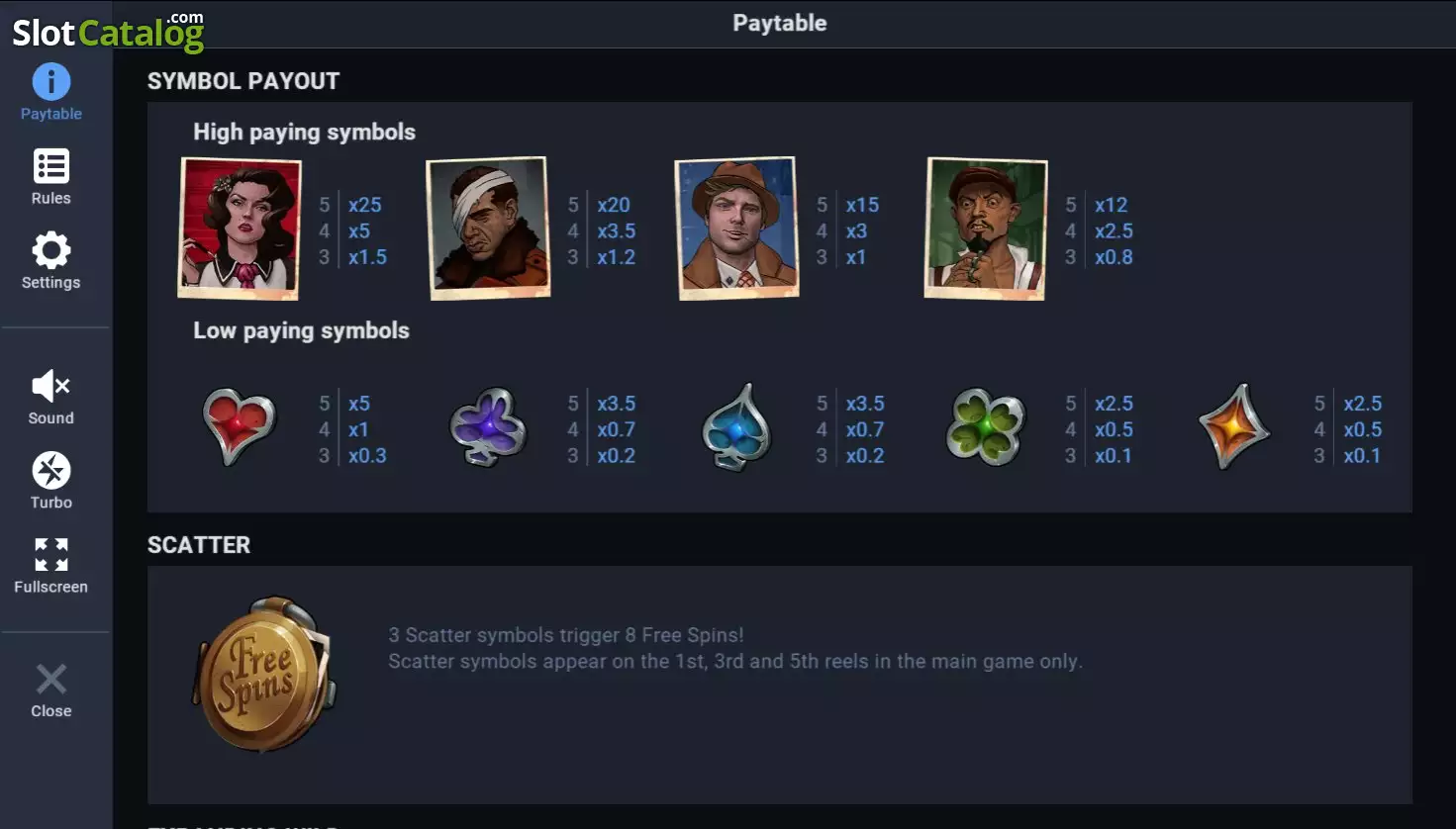Viewport: 1456px width, 829px height.
Task: Click the red heart symbol
Action: tap(239, 426)
